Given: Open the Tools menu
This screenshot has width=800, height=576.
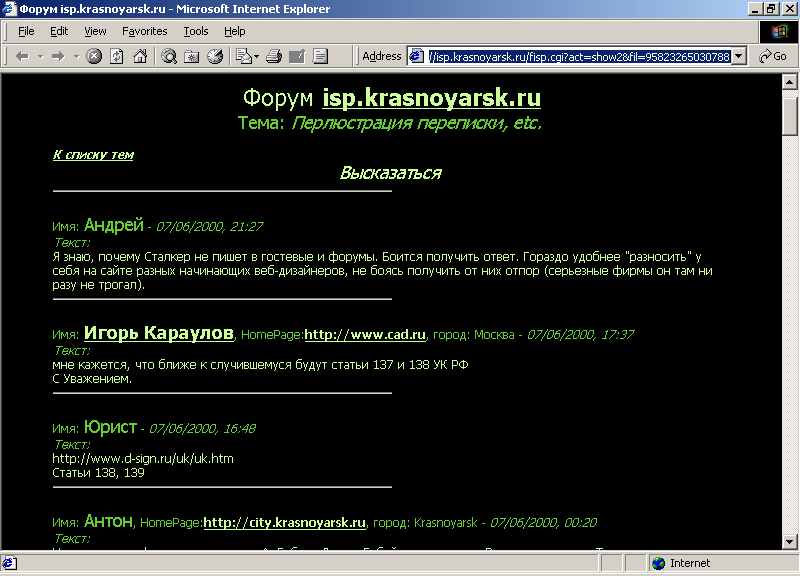Looking at the screenshot, I should tap(196, 32).
